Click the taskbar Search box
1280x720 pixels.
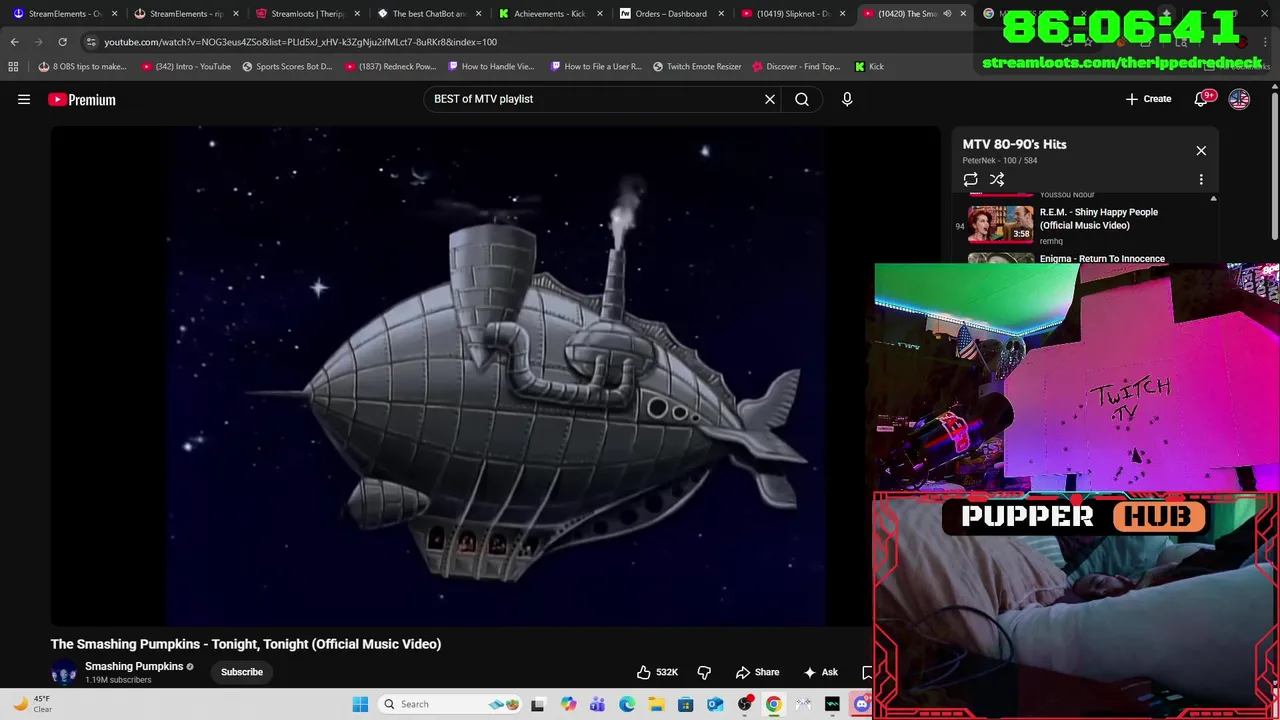click(x=452, y=704)
